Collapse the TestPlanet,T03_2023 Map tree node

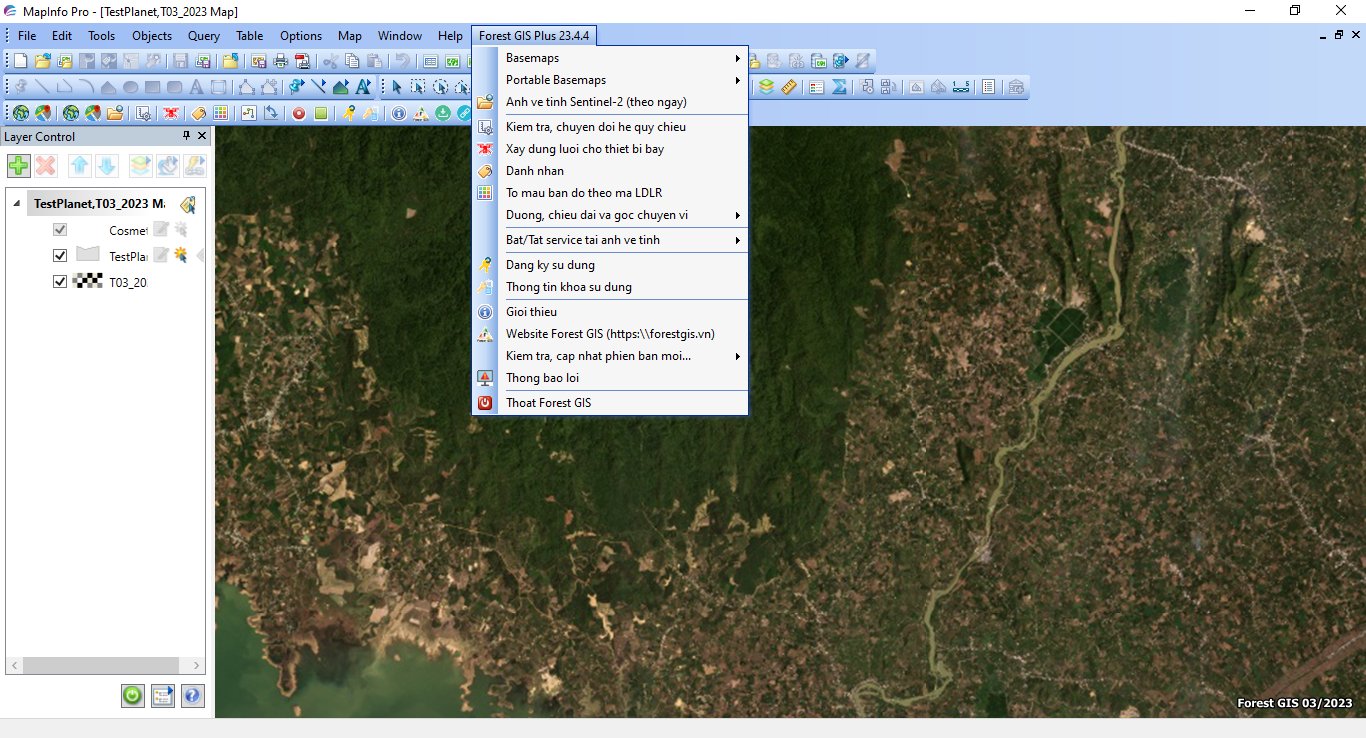[x=16, y=204]
